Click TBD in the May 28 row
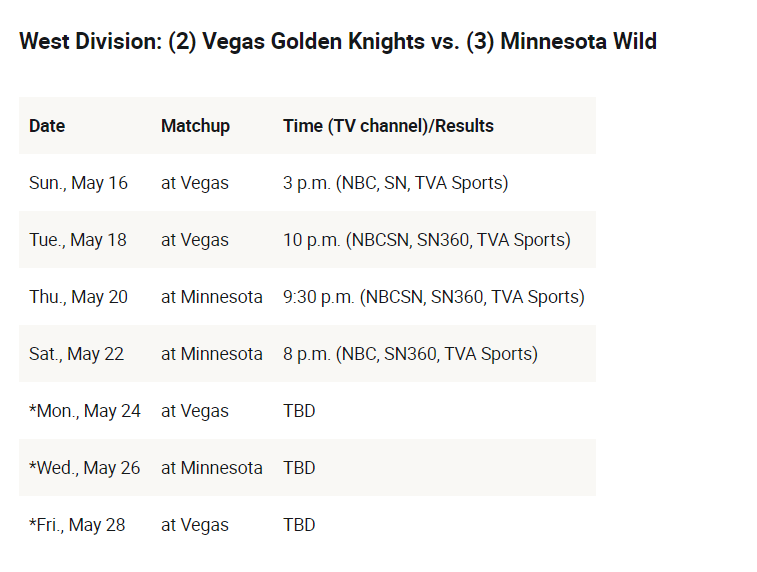The width and height of the screenshot is (757, 572). point(299,525)
